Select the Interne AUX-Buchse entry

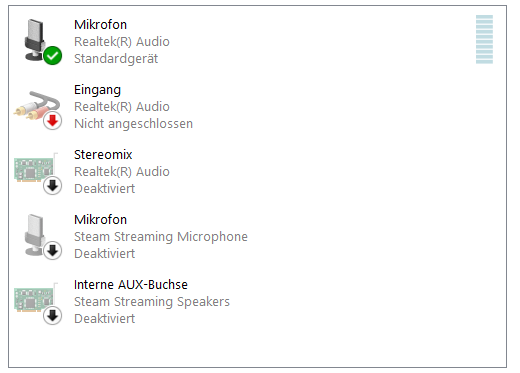257,302
